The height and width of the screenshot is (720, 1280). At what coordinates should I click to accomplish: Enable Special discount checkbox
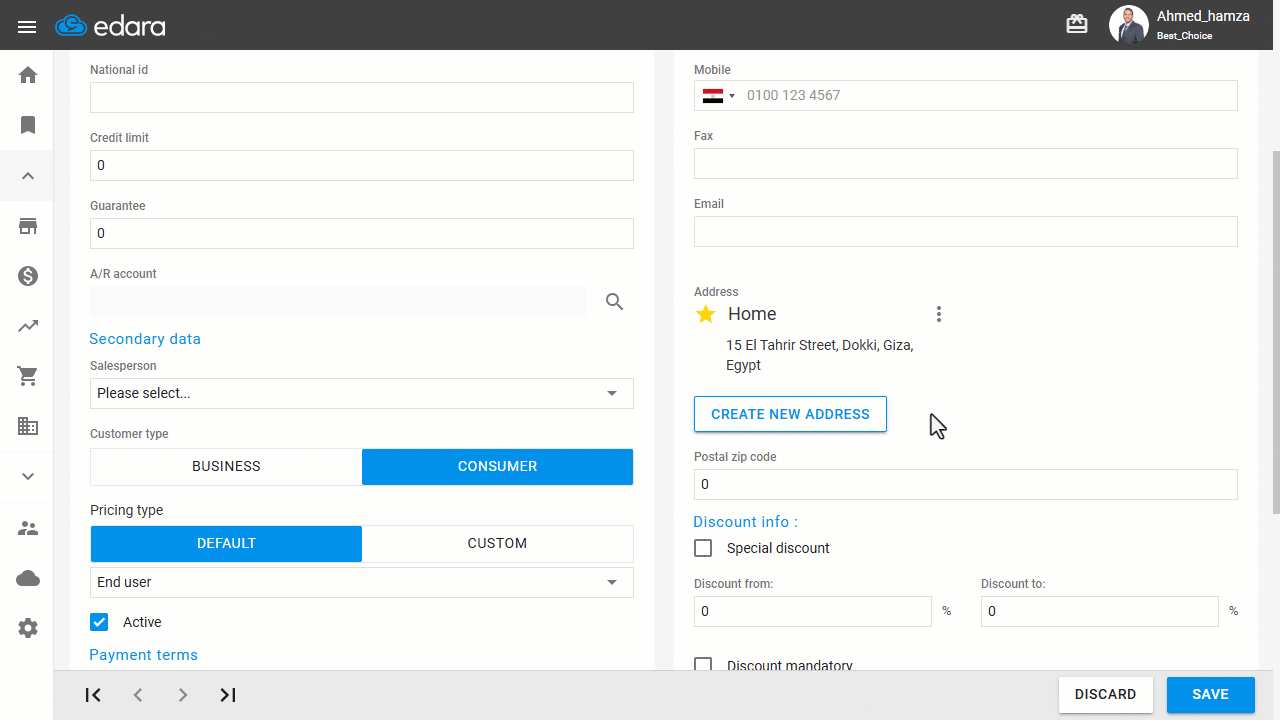click(x=703, y=548)
